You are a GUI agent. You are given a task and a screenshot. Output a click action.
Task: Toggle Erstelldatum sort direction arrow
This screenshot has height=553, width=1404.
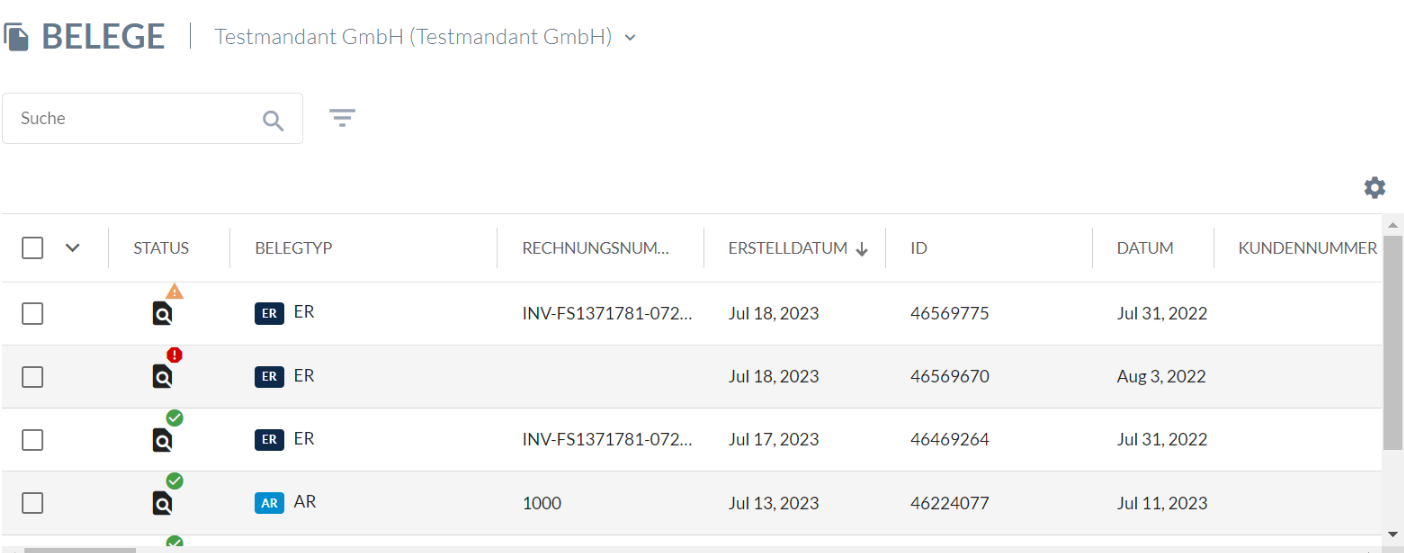(862, 249)
